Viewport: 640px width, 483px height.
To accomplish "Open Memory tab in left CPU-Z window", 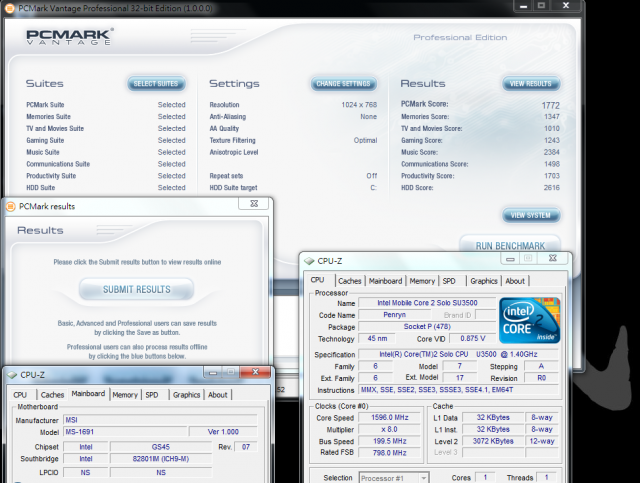I will [125, 395].
